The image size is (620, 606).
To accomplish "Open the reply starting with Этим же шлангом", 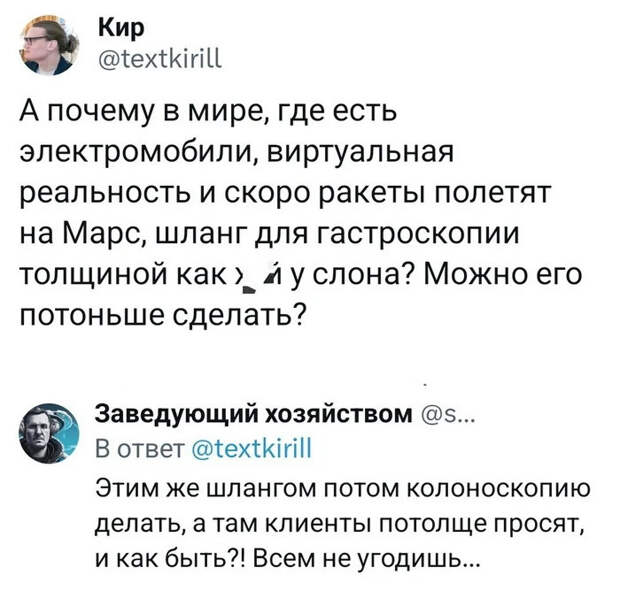I will tap(343, 524).
